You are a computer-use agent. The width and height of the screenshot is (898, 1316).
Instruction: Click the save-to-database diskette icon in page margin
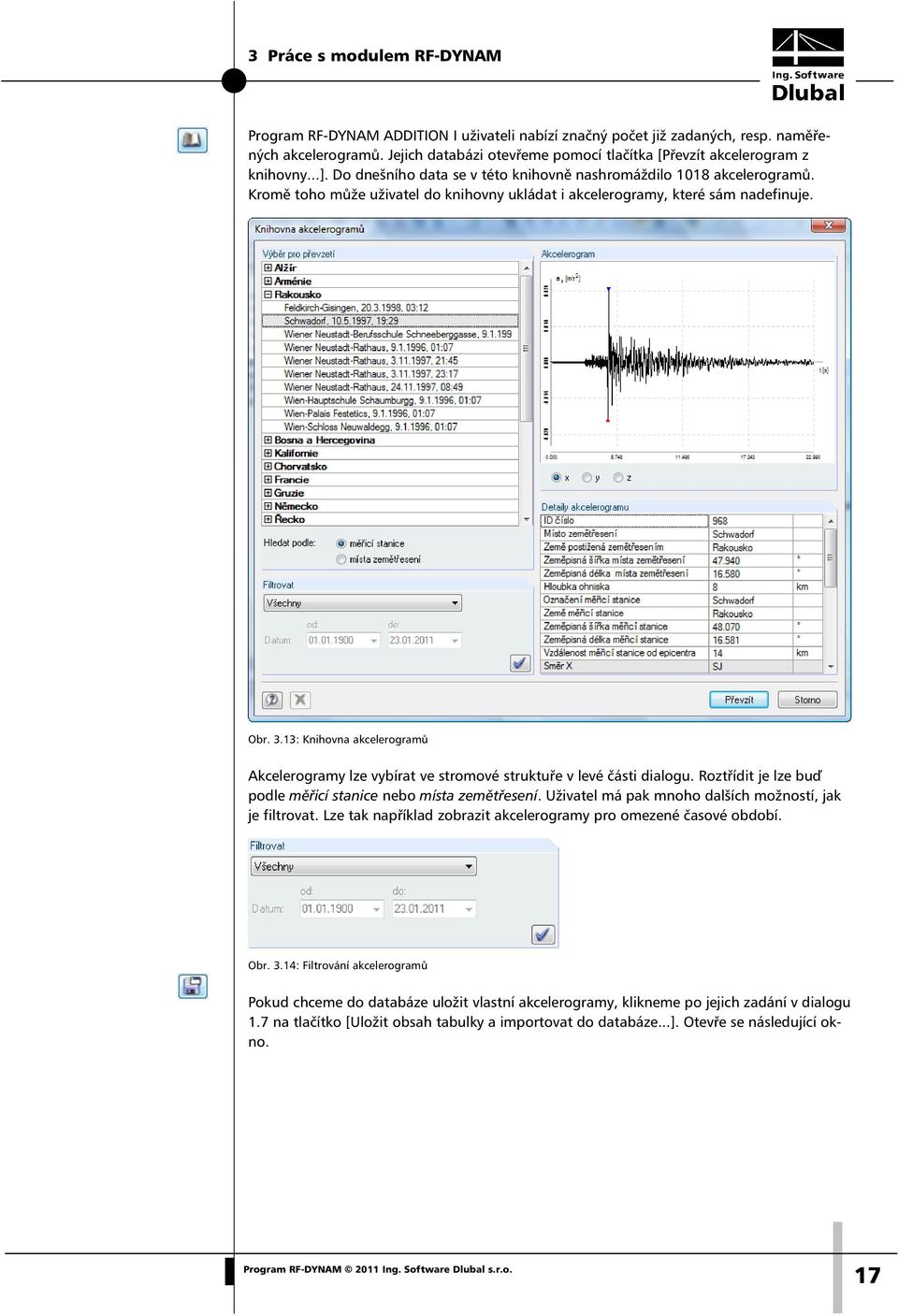point(192,986)
